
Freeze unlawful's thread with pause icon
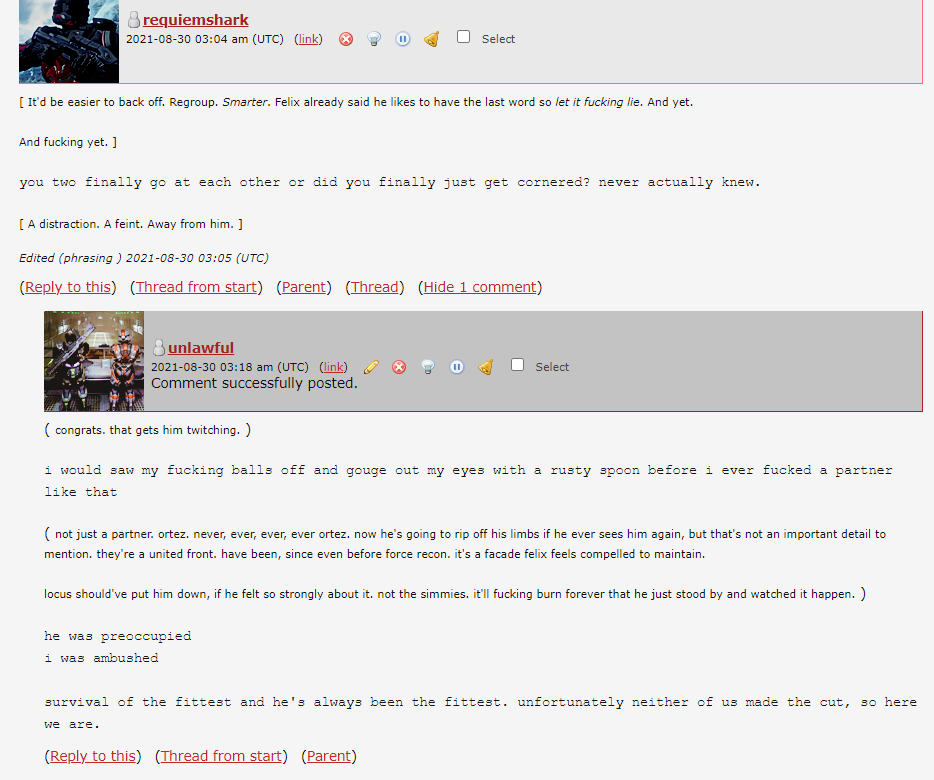457,367
